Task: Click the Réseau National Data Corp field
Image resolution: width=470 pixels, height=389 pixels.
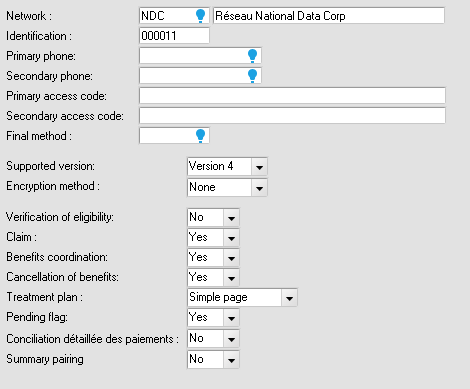Action: click(x=329, y=16)
